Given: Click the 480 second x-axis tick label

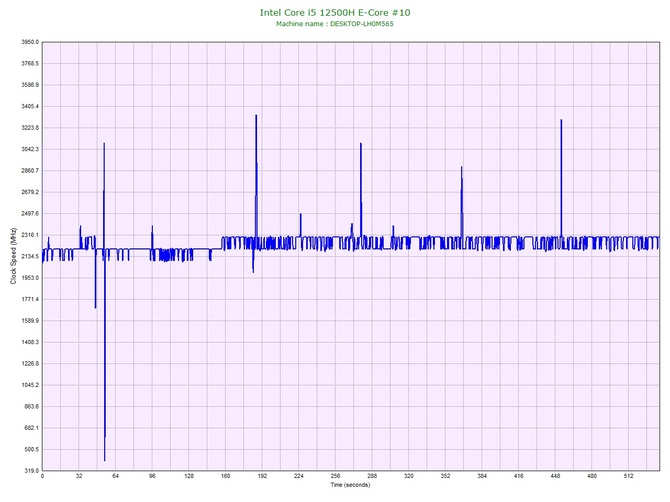Looking at the screenshot, I should pos(592,476).
